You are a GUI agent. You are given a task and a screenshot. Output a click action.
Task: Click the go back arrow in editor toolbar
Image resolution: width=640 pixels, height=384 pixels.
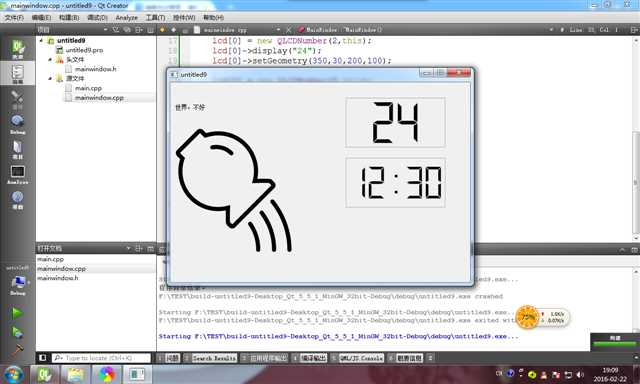[162, 29]
